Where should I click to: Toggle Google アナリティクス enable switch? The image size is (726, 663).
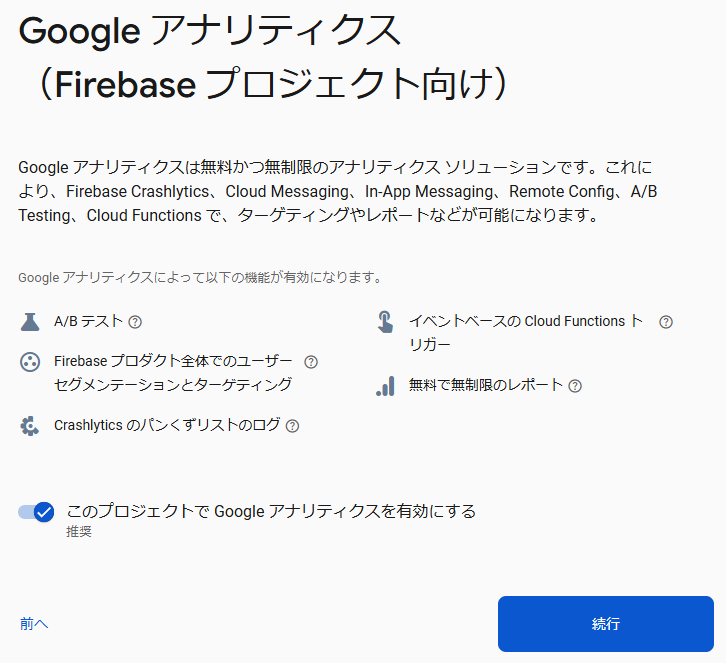click(x=36, y=512)
